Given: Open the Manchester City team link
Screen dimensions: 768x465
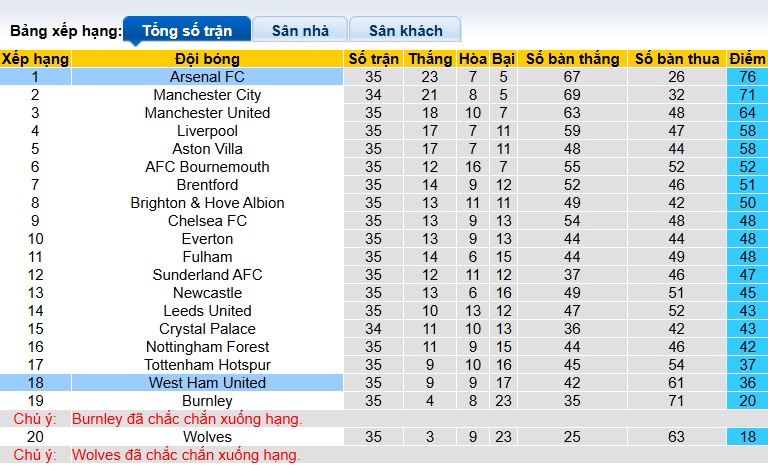Looking at the screenshot, I should point(207,95).
